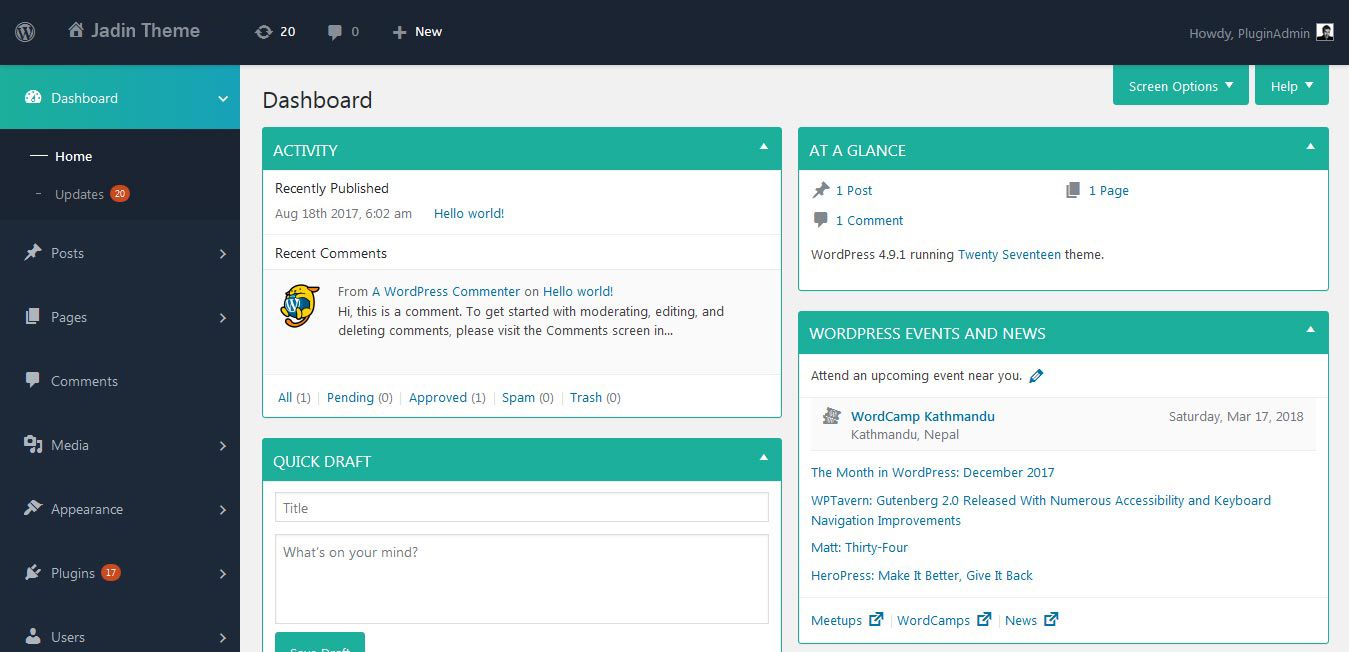Click the Appearance brush icon in sidebar
The height and width of the screenshot is (652, 1349).
click(33, 509)
